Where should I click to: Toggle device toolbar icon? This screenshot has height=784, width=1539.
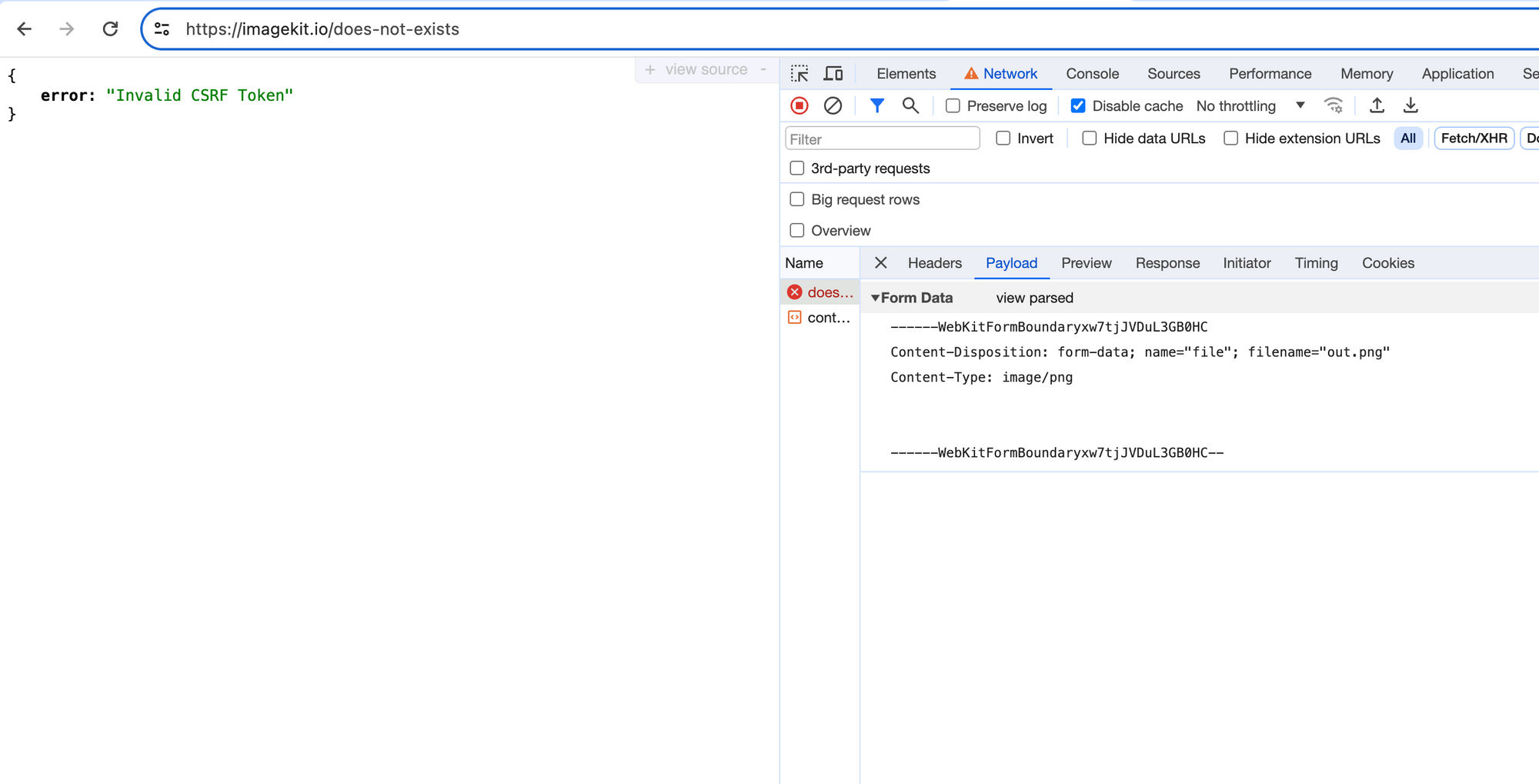[833, 74]
